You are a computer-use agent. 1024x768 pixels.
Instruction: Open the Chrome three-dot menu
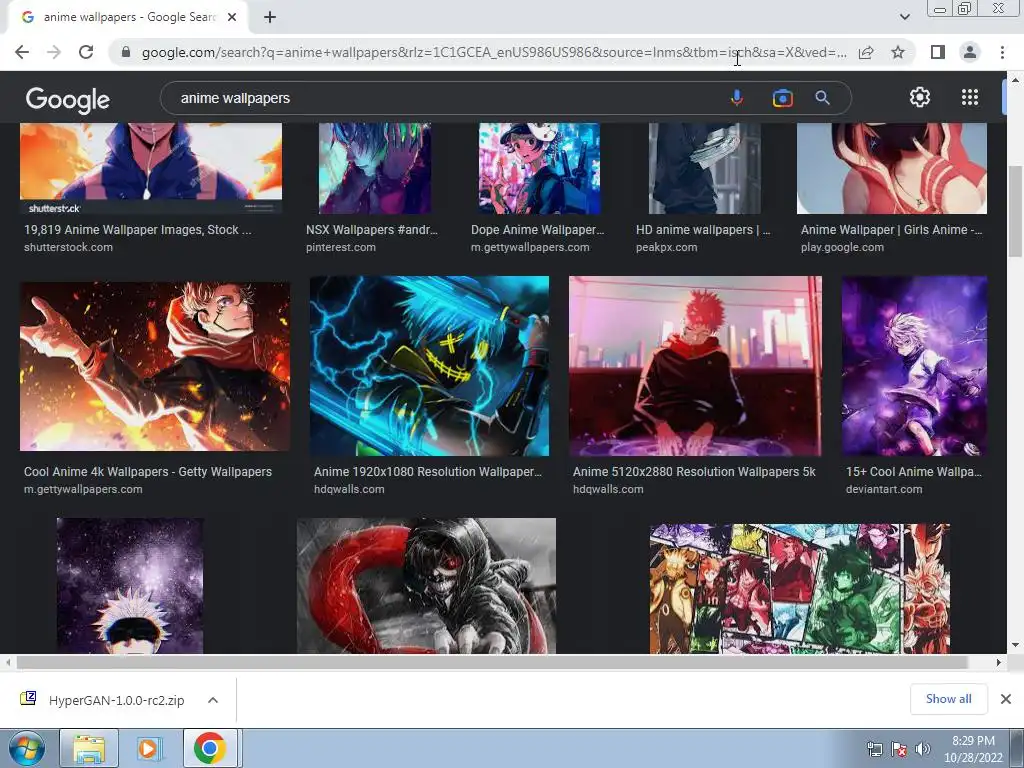tap(1002, 52)
